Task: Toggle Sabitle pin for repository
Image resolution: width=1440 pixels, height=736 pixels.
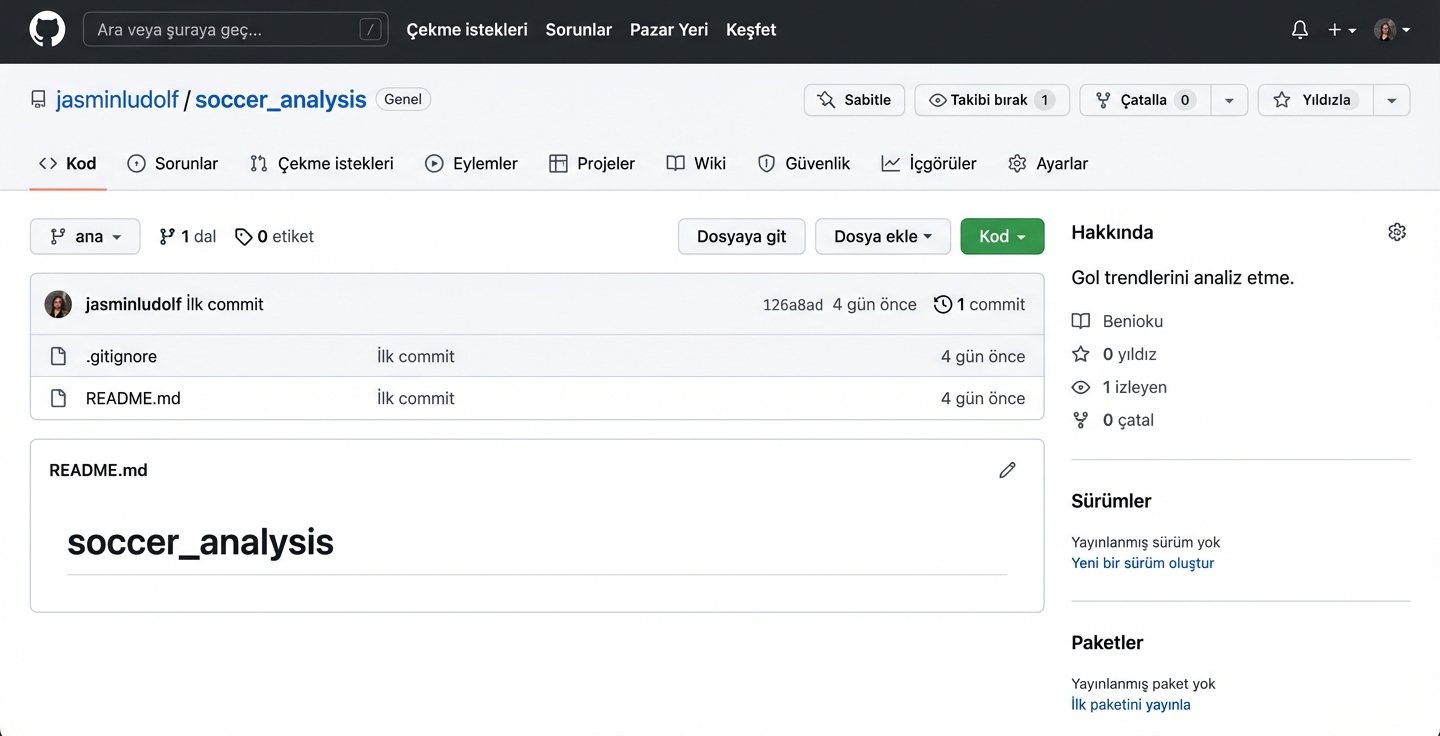Action: [854, 100]
